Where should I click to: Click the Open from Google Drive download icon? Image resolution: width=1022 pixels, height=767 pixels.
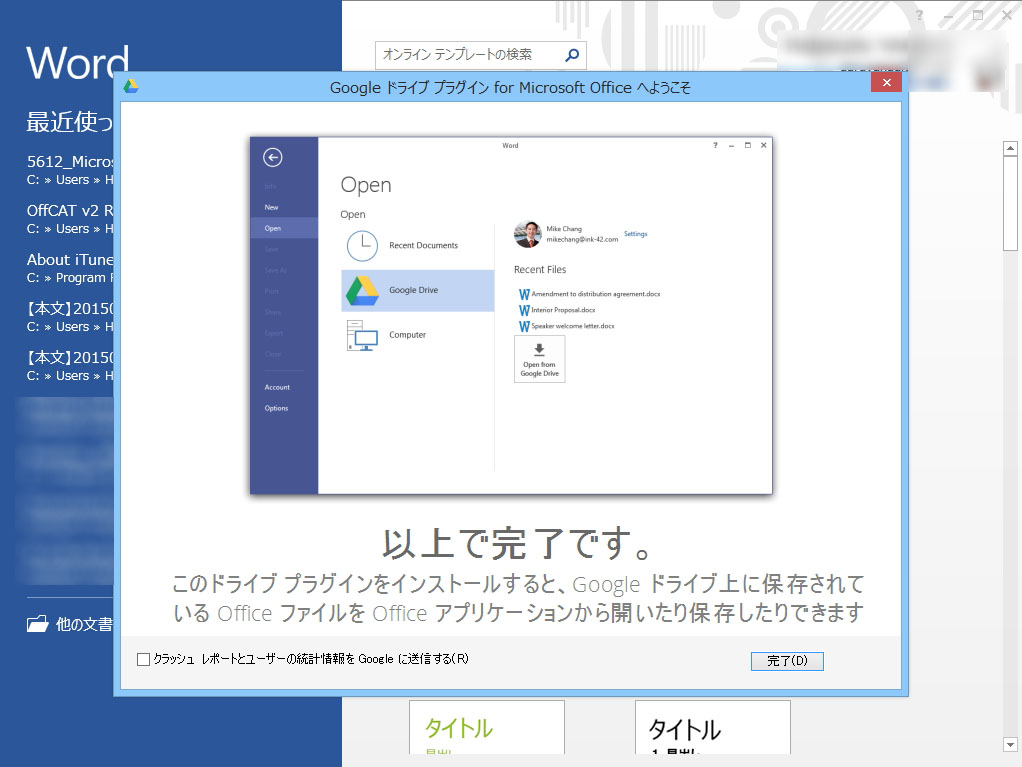tap(538, 348)
